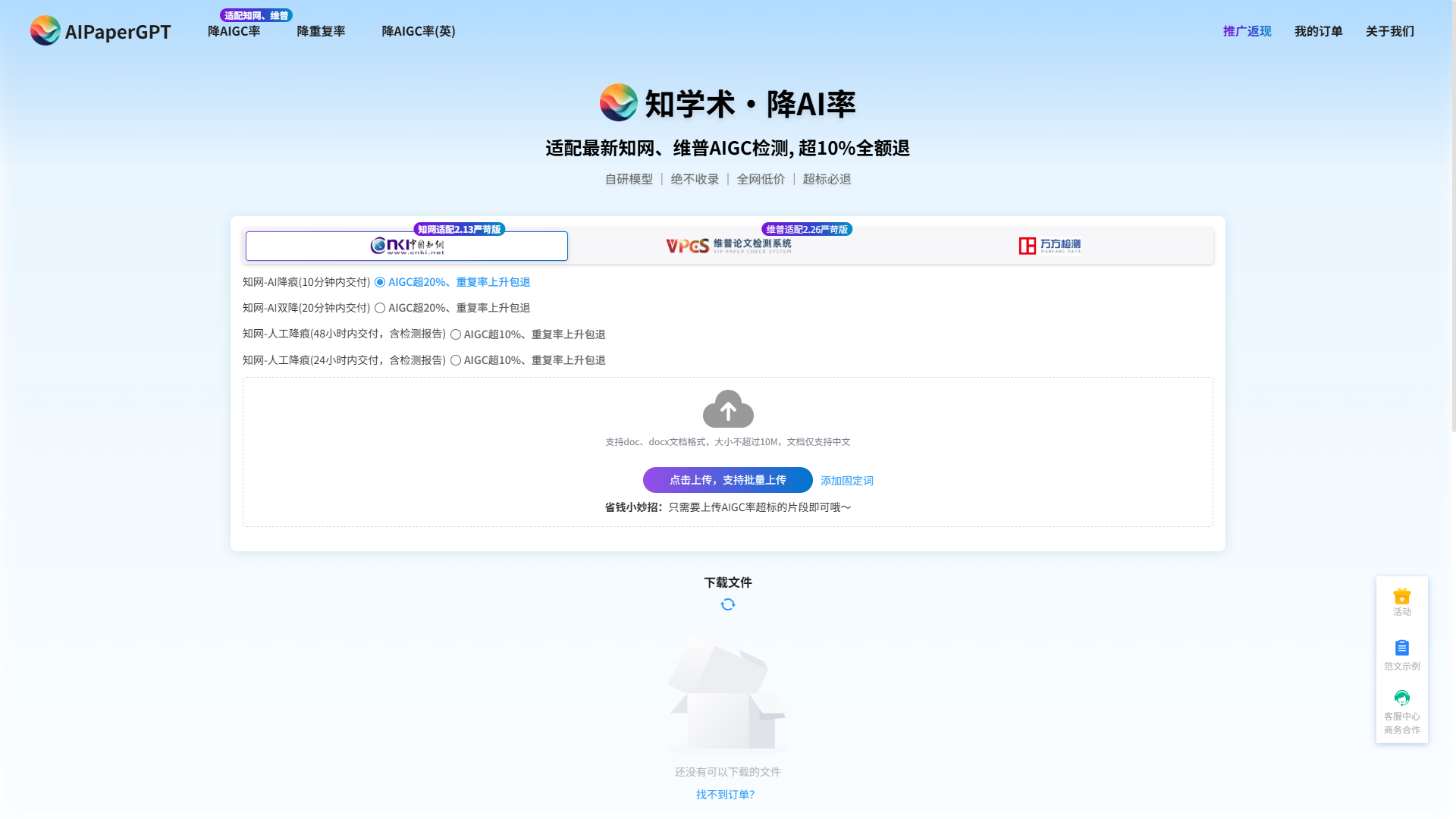
Task: Open 范文示例 clipboard icon
Action: 1401,648
